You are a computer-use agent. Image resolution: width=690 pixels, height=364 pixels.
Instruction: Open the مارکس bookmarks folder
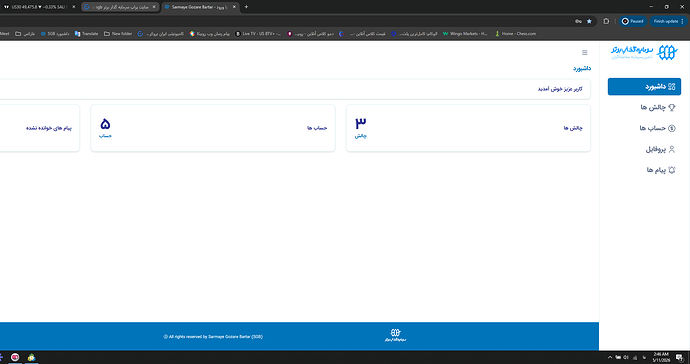[x=25, y=34]
